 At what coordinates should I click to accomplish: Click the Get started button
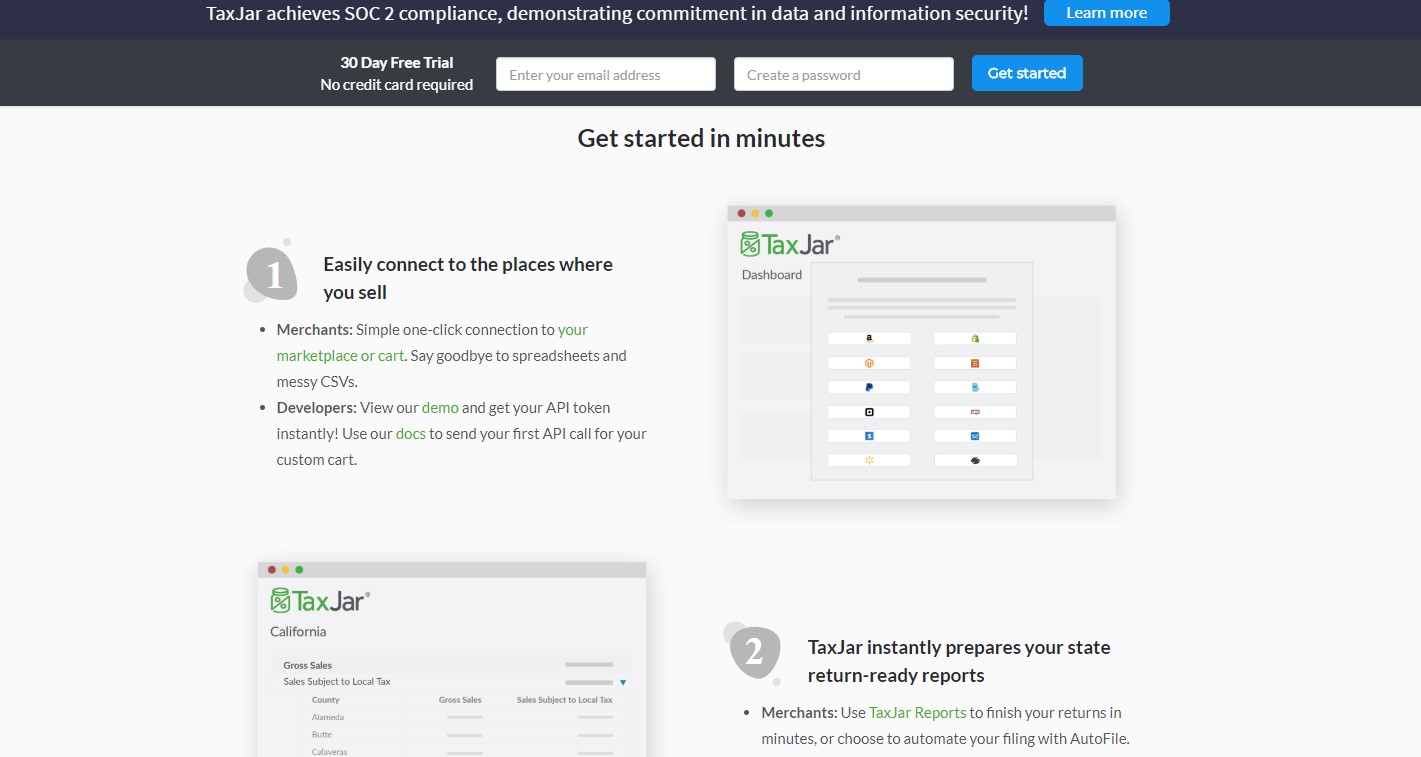pyautogui.click(x=1027, y=73)
